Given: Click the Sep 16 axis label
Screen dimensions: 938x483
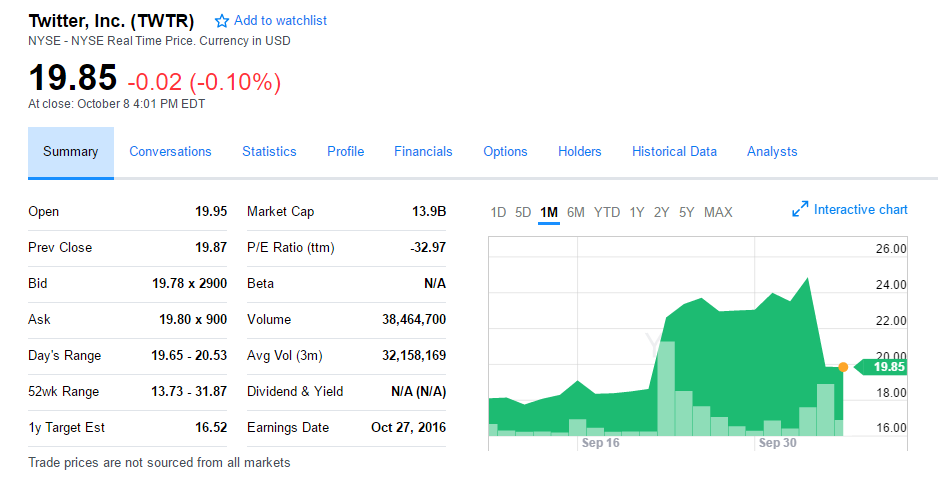Looking at the screenshot, I should coord(600,443).
